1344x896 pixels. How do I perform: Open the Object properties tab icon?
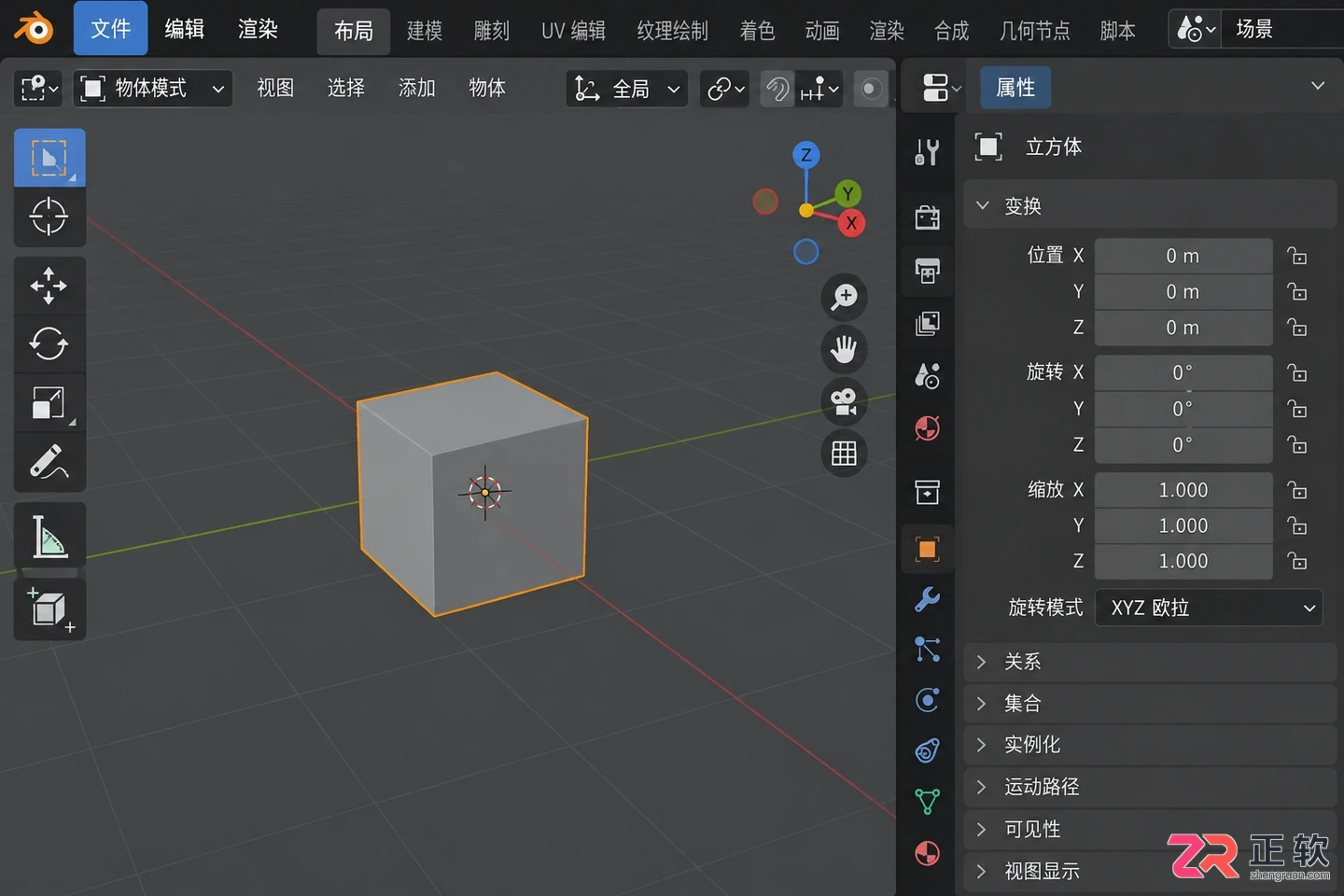(927, 550)
